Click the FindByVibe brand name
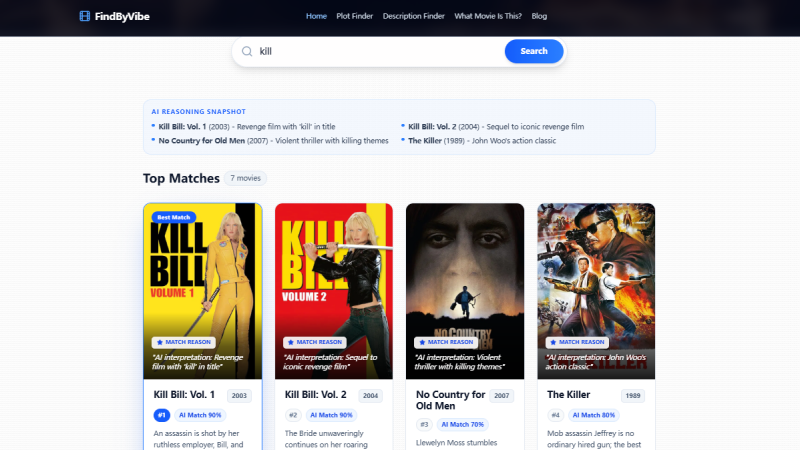 122,16
